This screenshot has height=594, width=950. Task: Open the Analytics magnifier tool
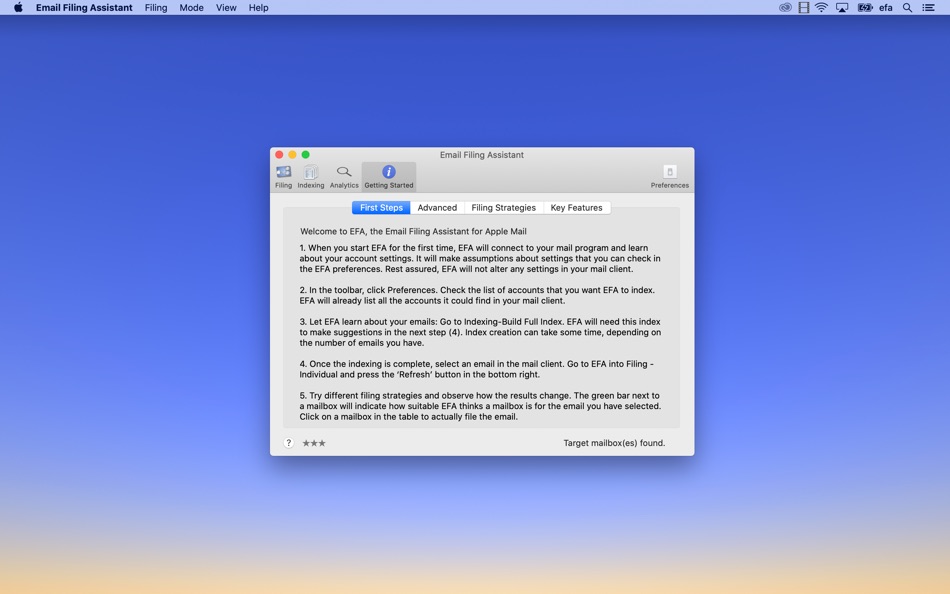(x=344, y=176)
